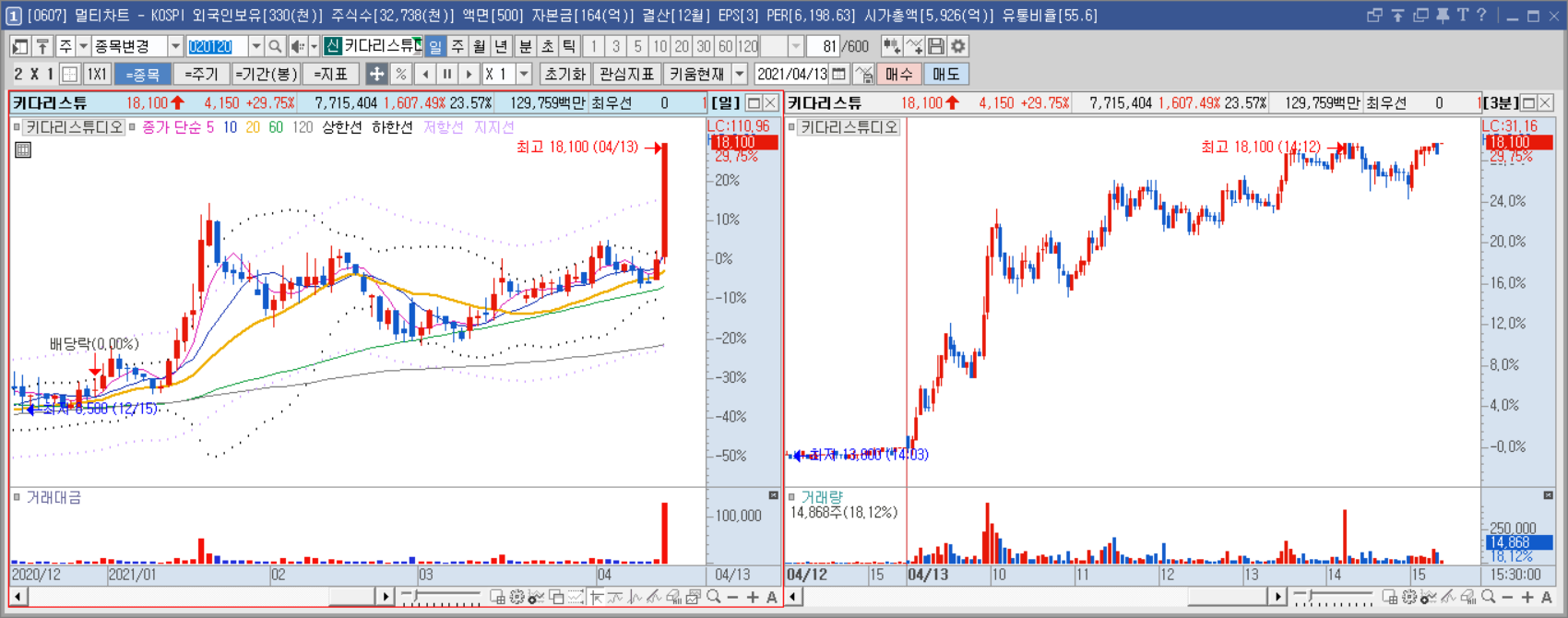Image resolution: width=1568 pixels, height=618 pixels.
Task: Click left chart horizontal scrollbar right arrow
Action: pyautogui.click(x=386, y=598)
